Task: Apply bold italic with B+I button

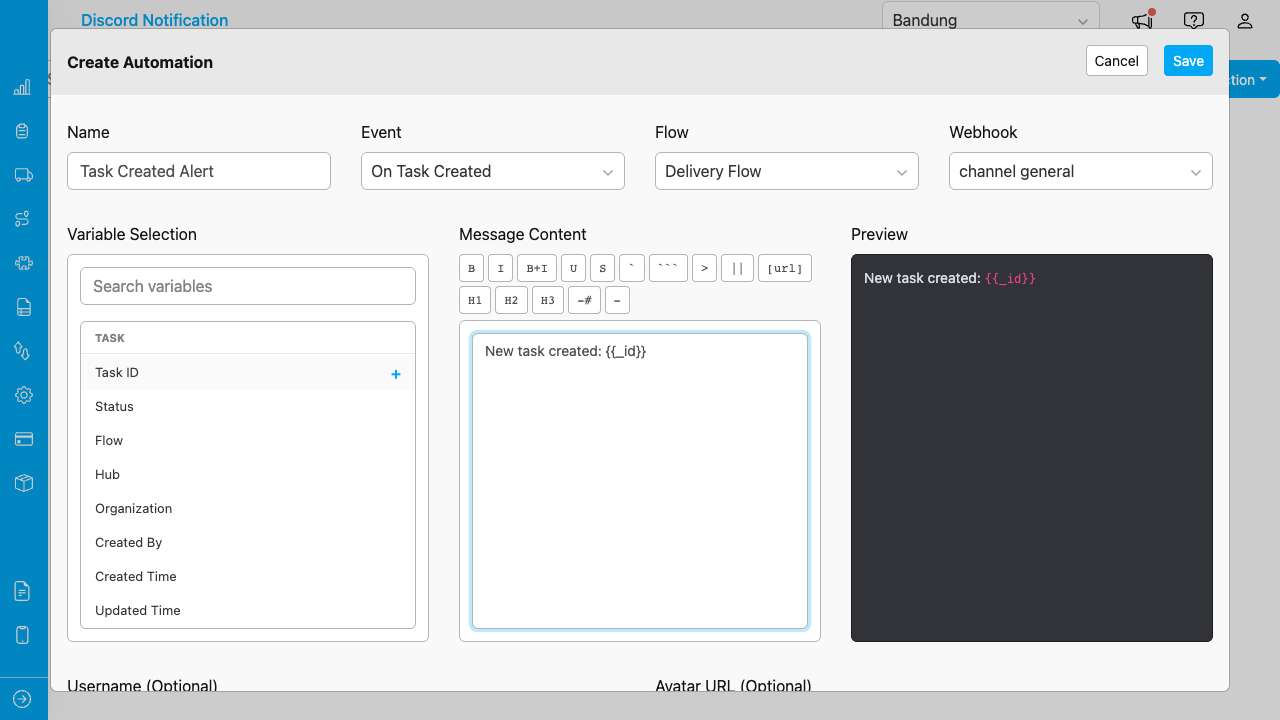Action: pos(537,268)
